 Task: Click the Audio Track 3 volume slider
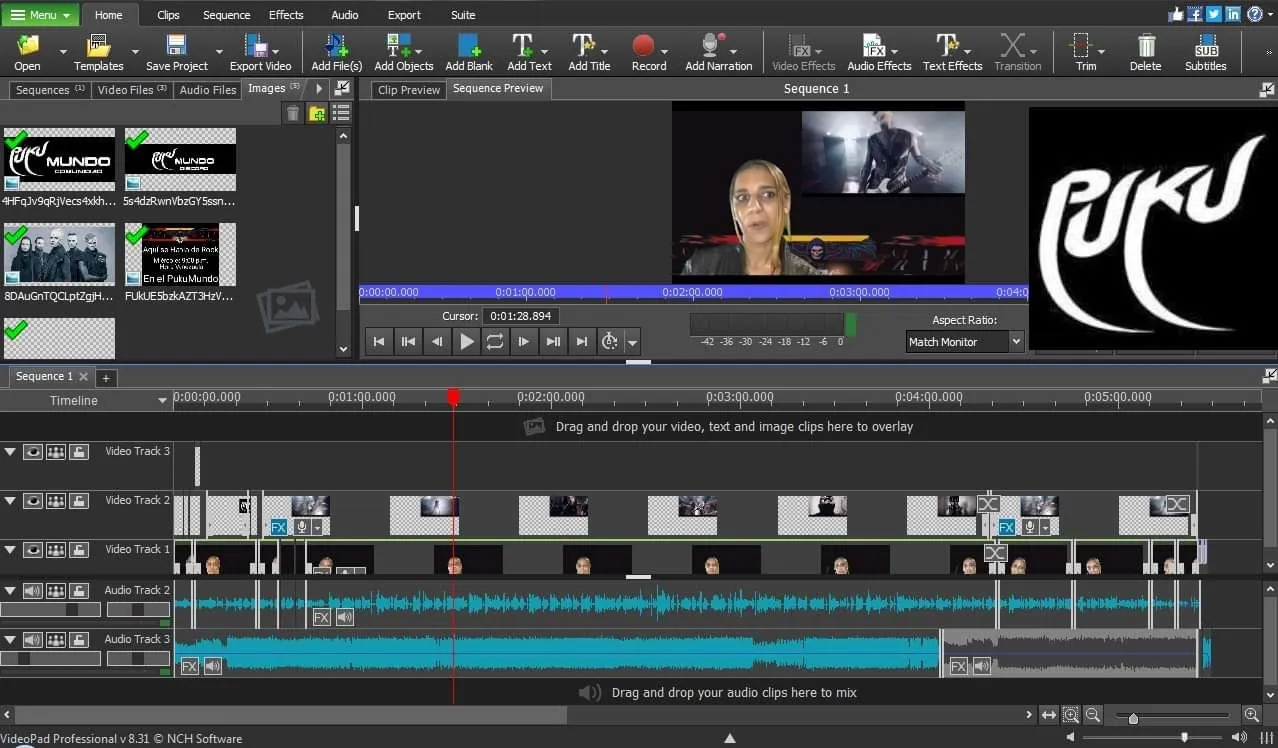tap(50, 659)
